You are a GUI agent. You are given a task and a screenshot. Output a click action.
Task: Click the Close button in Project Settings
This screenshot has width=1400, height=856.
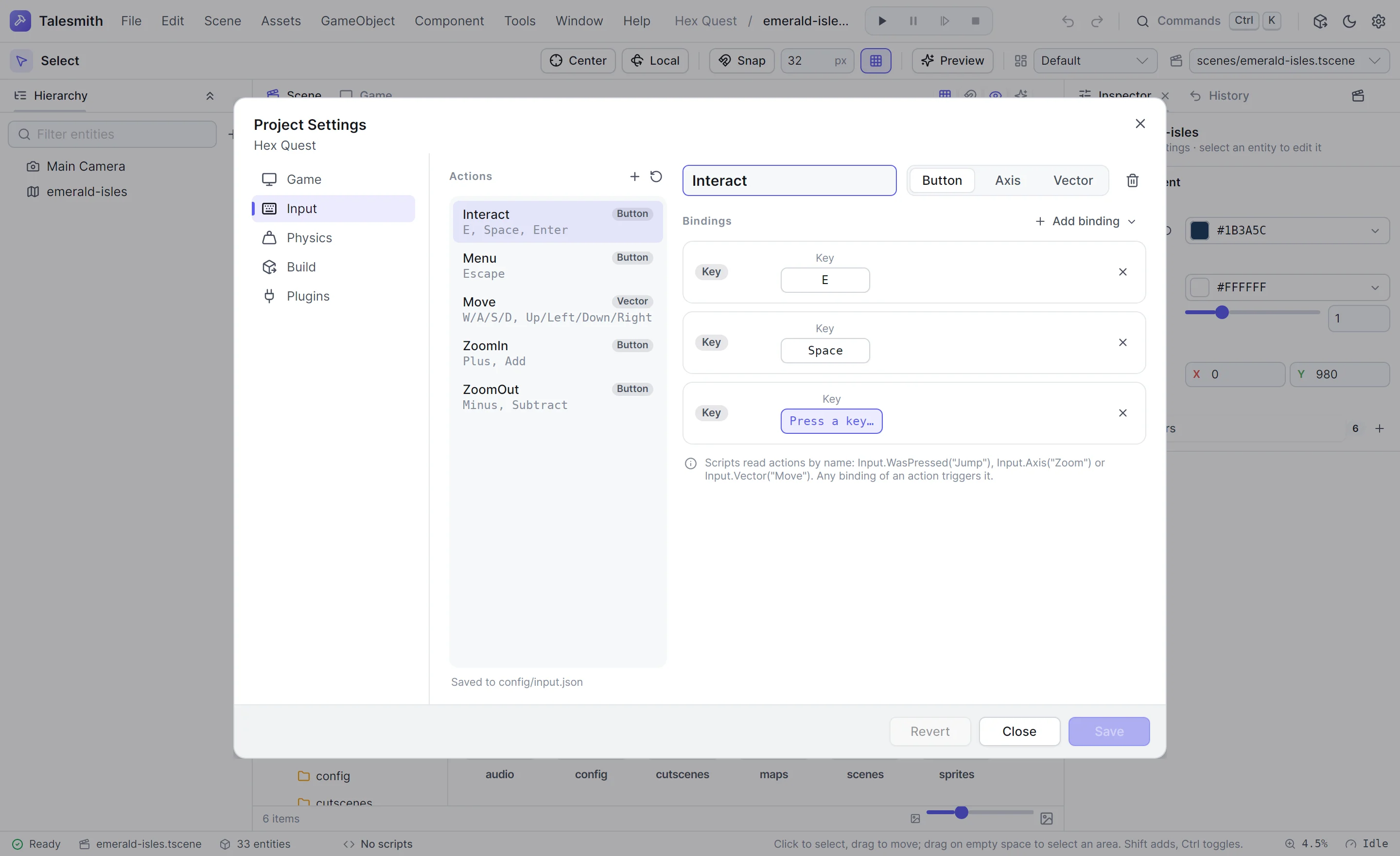1019,731
